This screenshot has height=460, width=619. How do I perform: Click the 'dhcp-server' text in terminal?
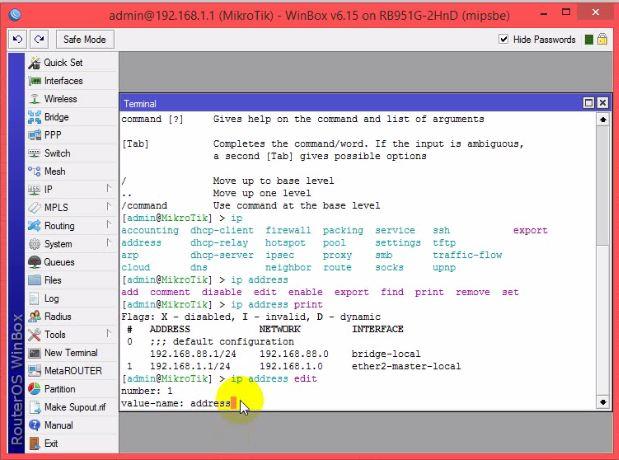point(222,255)
